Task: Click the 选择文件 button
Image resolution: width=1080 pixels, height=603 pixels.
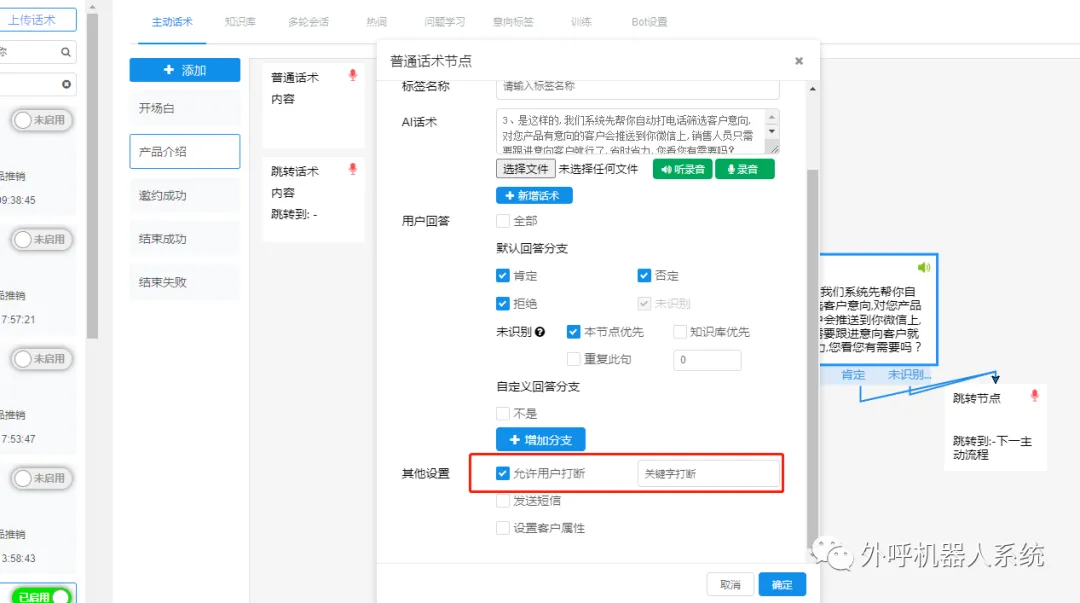Action: [526, 169]
